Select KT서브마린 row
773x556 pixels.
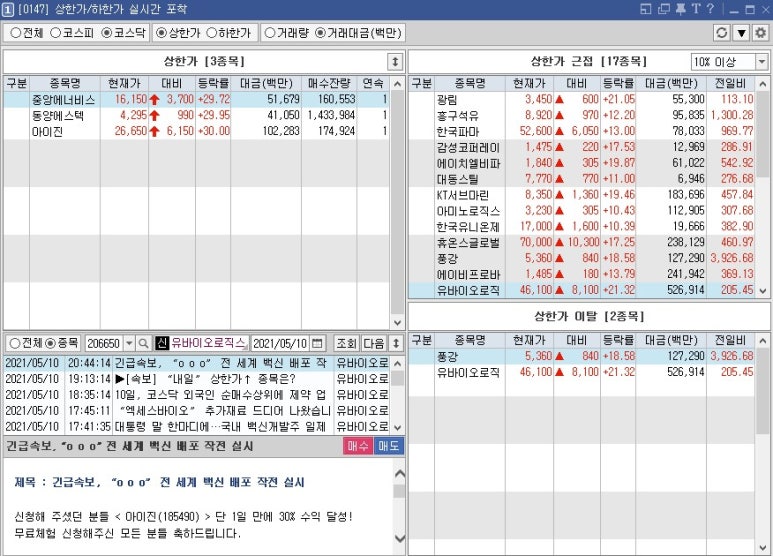coord(582,195)
